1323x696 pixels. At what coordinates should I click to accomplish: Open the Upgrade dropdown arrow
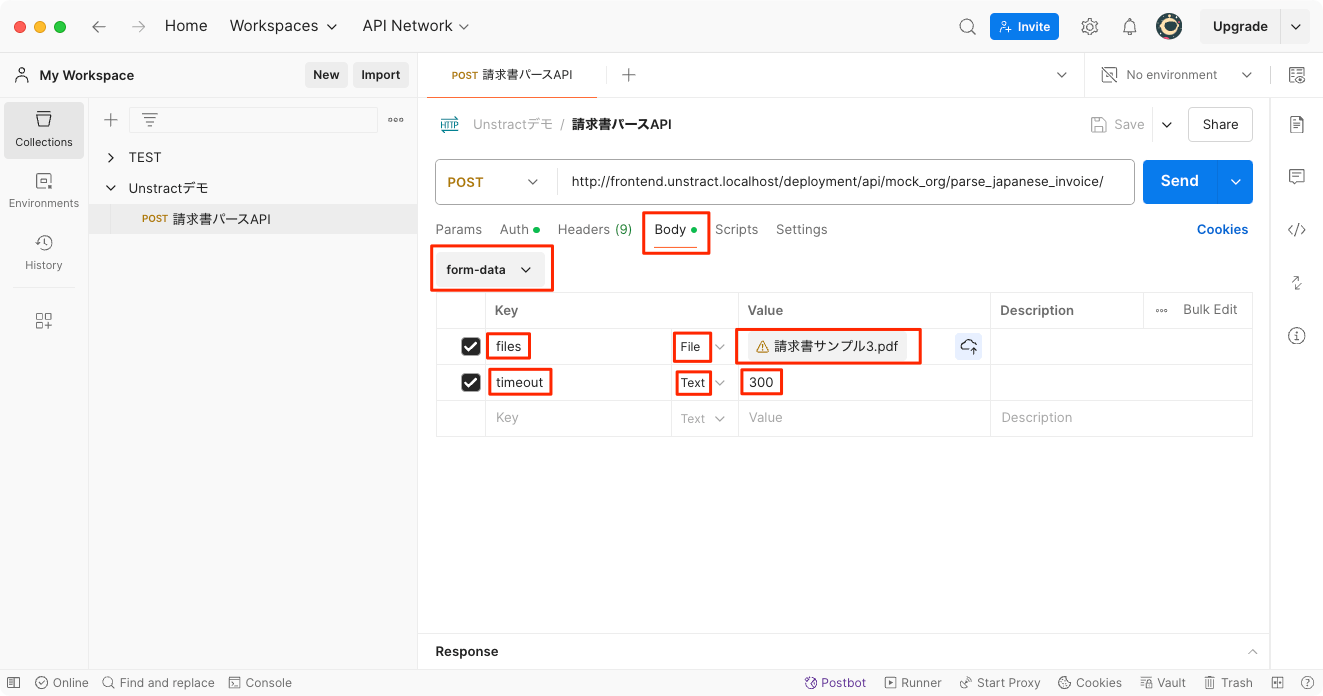click(1296, 27)
